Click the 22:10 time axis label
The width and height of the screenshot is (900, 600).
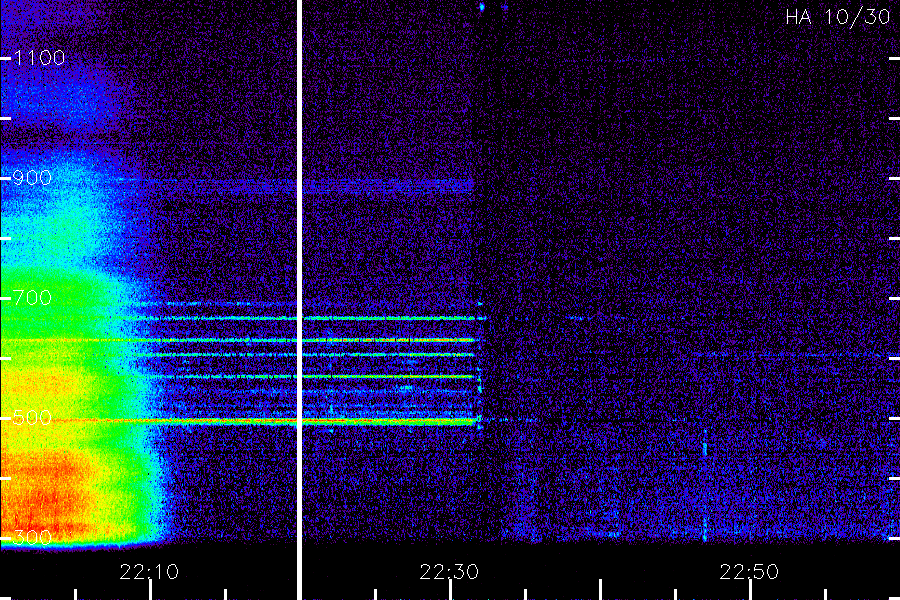[149, 572]
